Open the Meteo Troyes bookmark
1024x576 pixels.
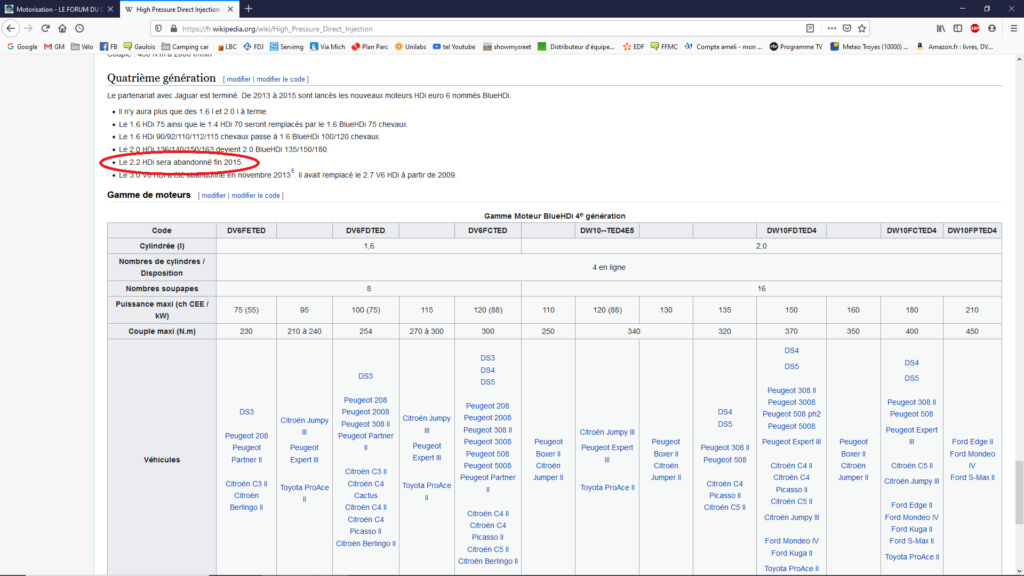pyautogui.click(x=869, y=47)
